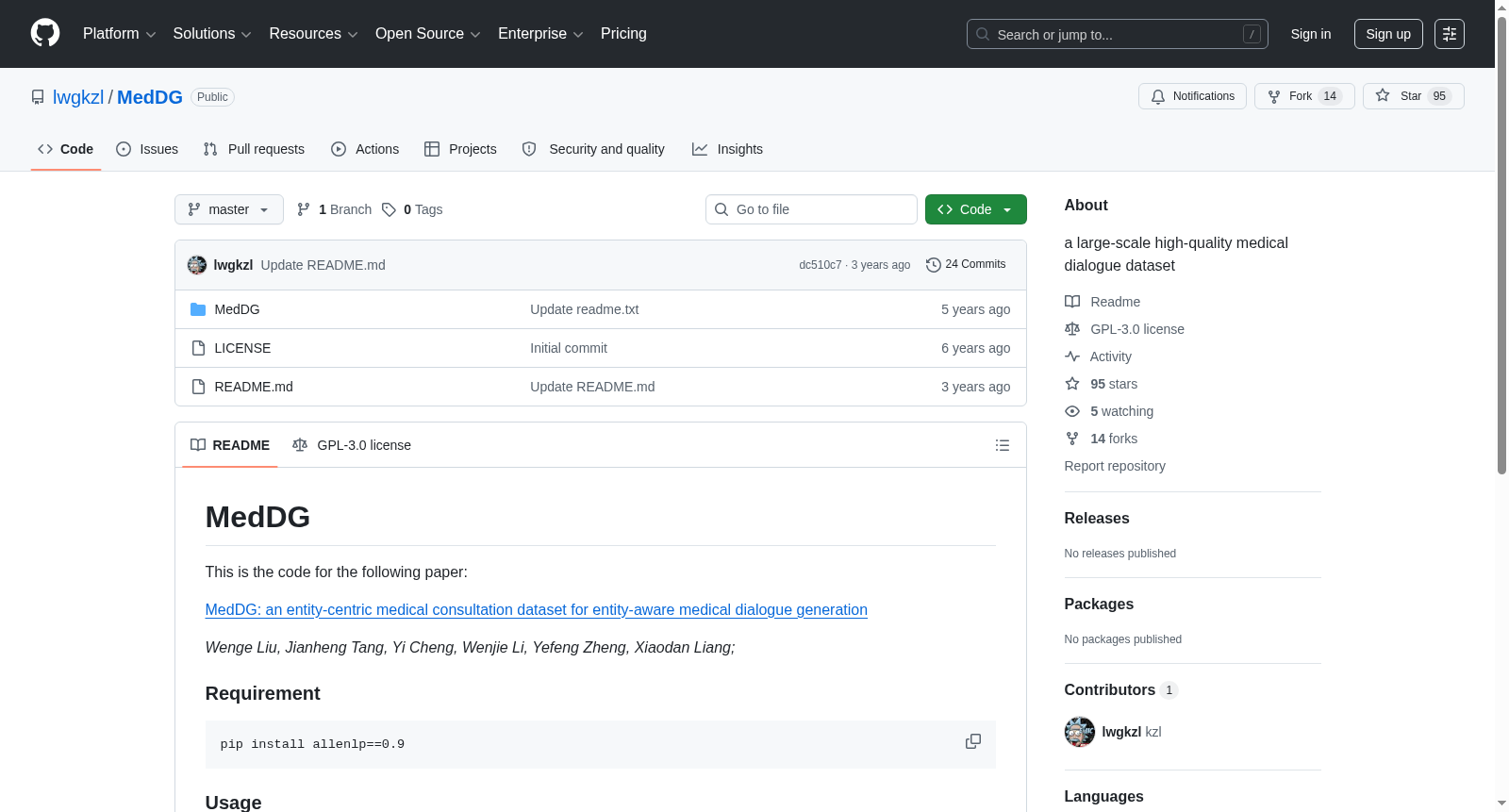Click the Sign up button

[1388, 34]
